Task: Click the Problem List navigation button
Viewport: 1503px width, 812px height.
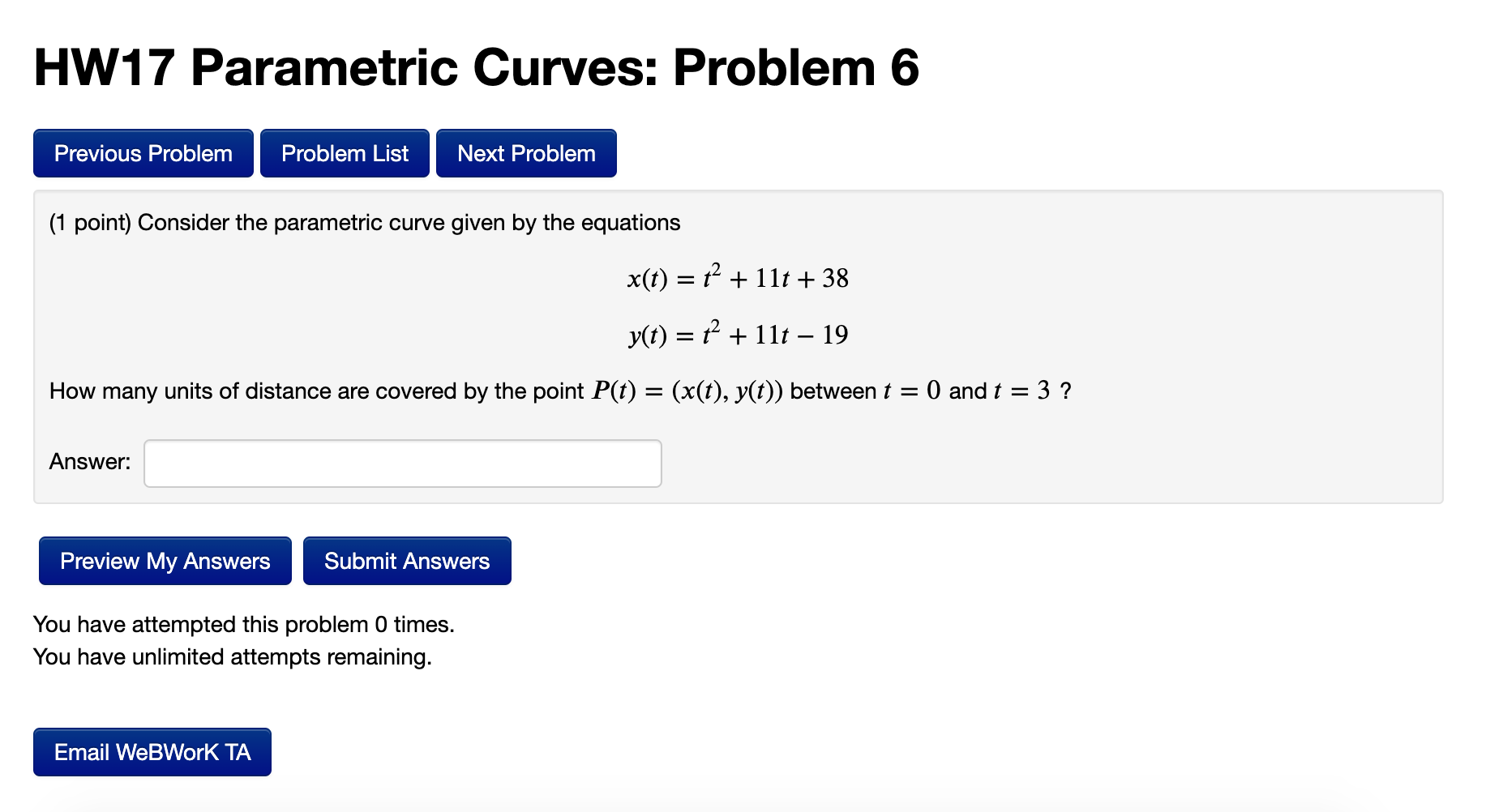Action: click(x=344, y=153)
